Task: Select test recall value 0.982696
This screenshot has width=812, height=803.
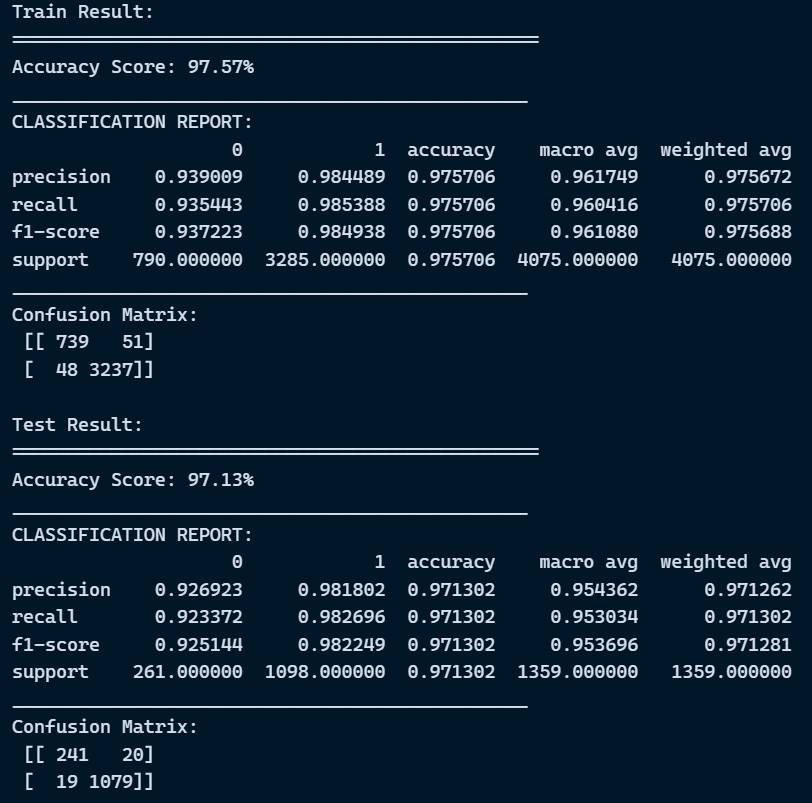Action: point(342,617)
